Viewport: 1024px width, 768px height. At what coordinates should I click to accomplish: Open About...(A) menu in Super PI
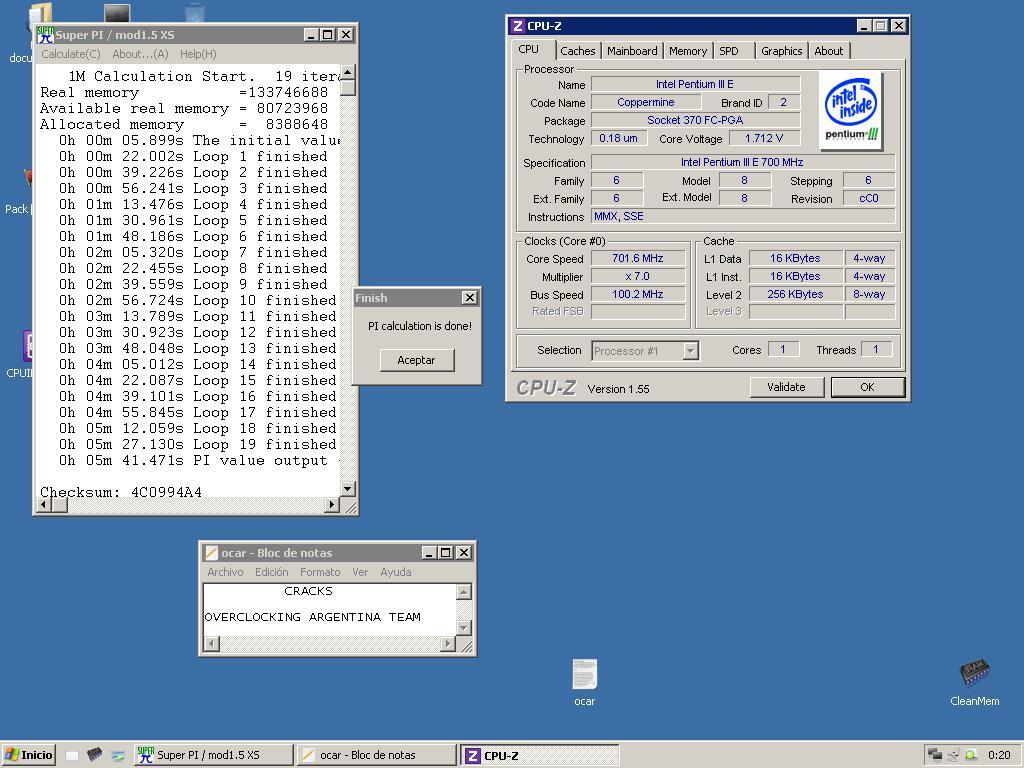click(x=140, y=54)
